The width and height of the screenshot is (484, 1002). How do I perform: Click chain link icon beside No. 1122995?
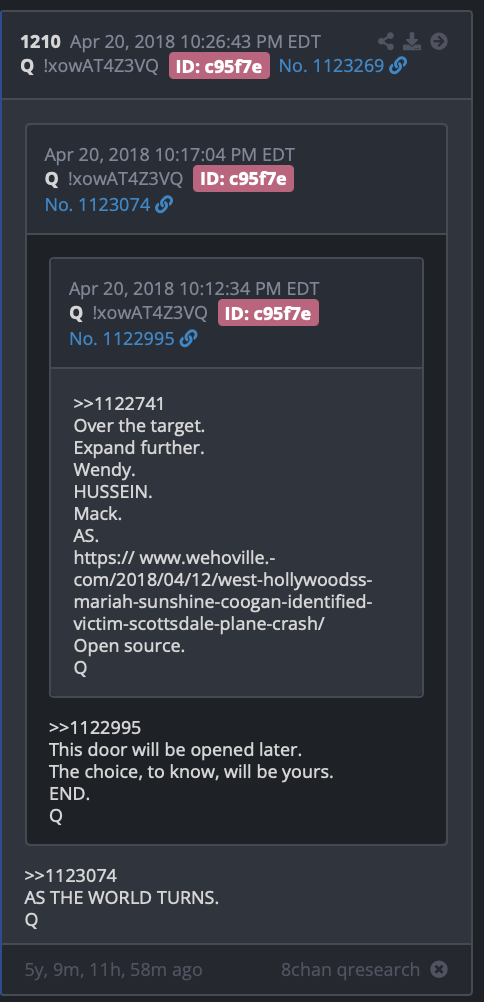[x=189, y=339]
